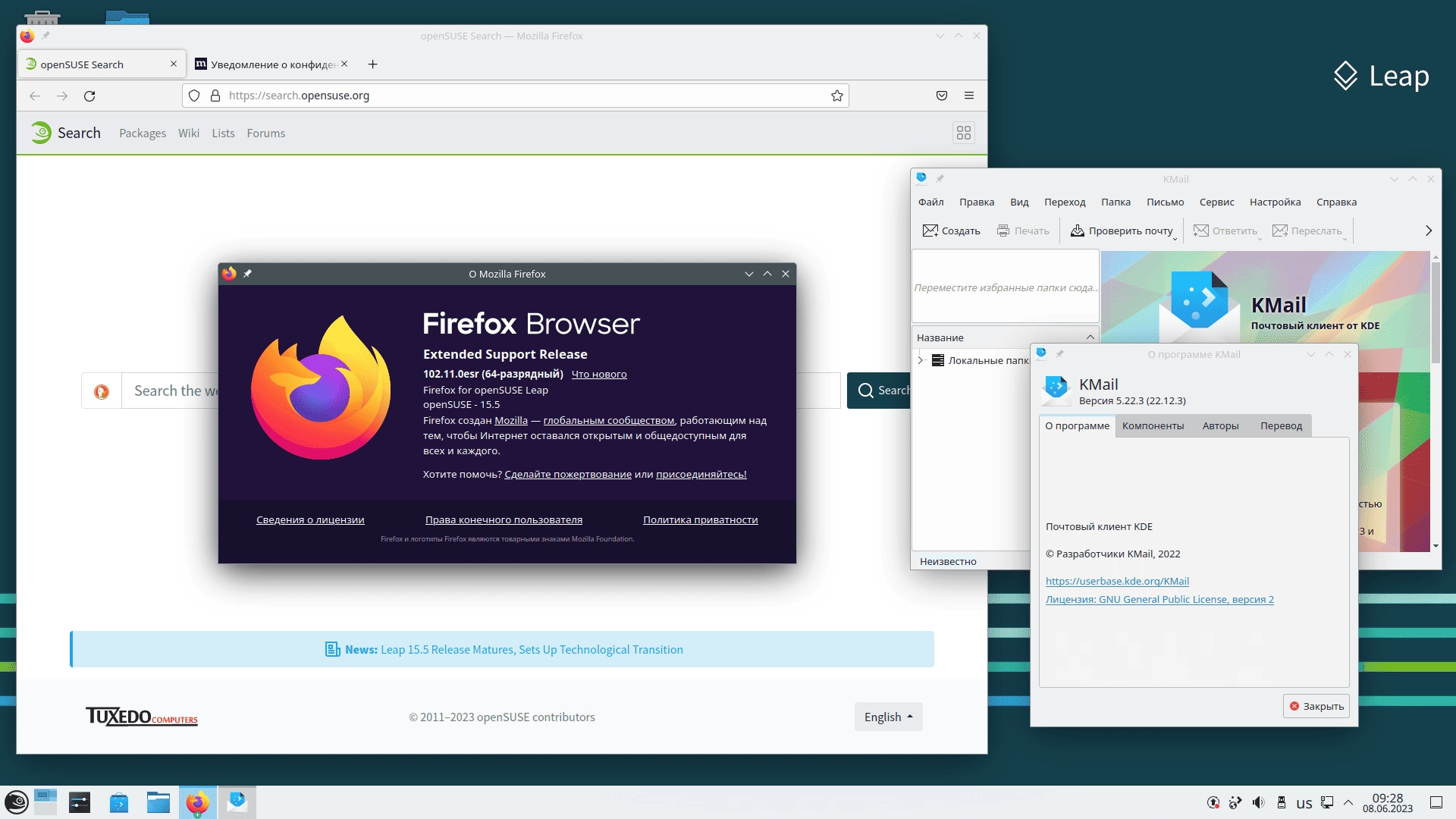Open openSUSE apps grid icon

tap(964, 133)
